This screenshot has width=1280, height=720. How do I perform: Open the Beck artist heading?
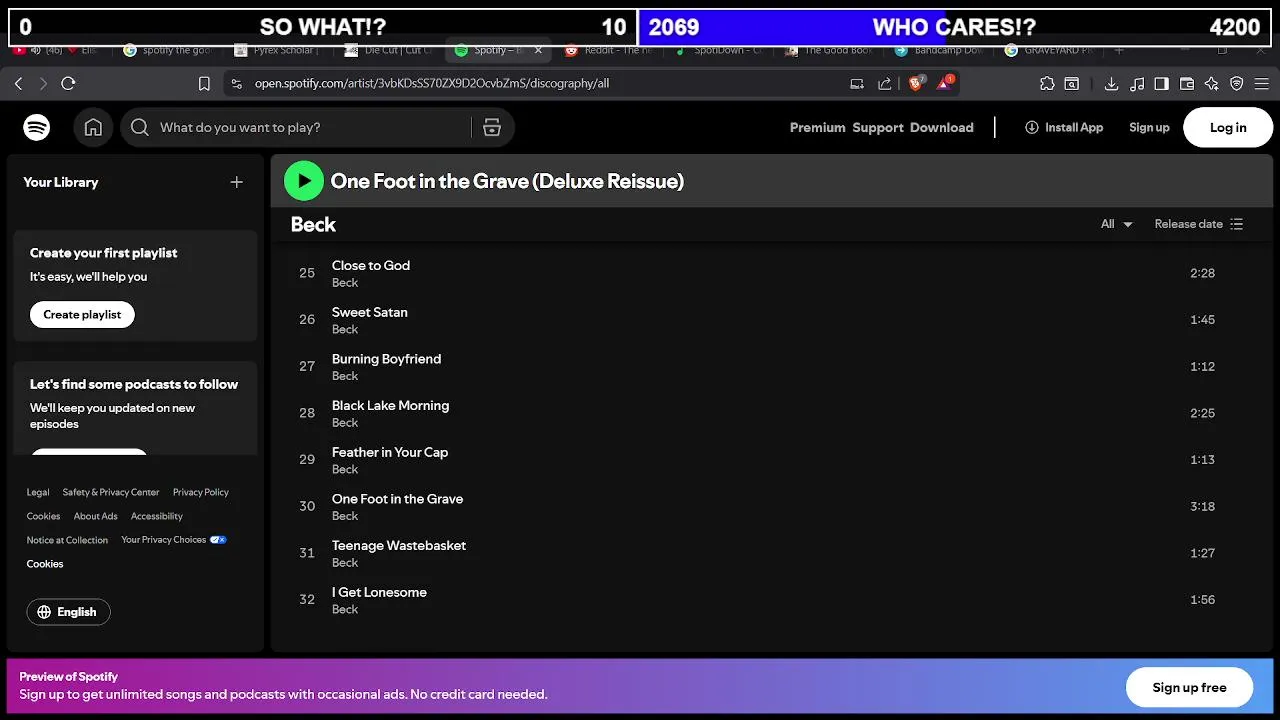click(x=313, y=224)
